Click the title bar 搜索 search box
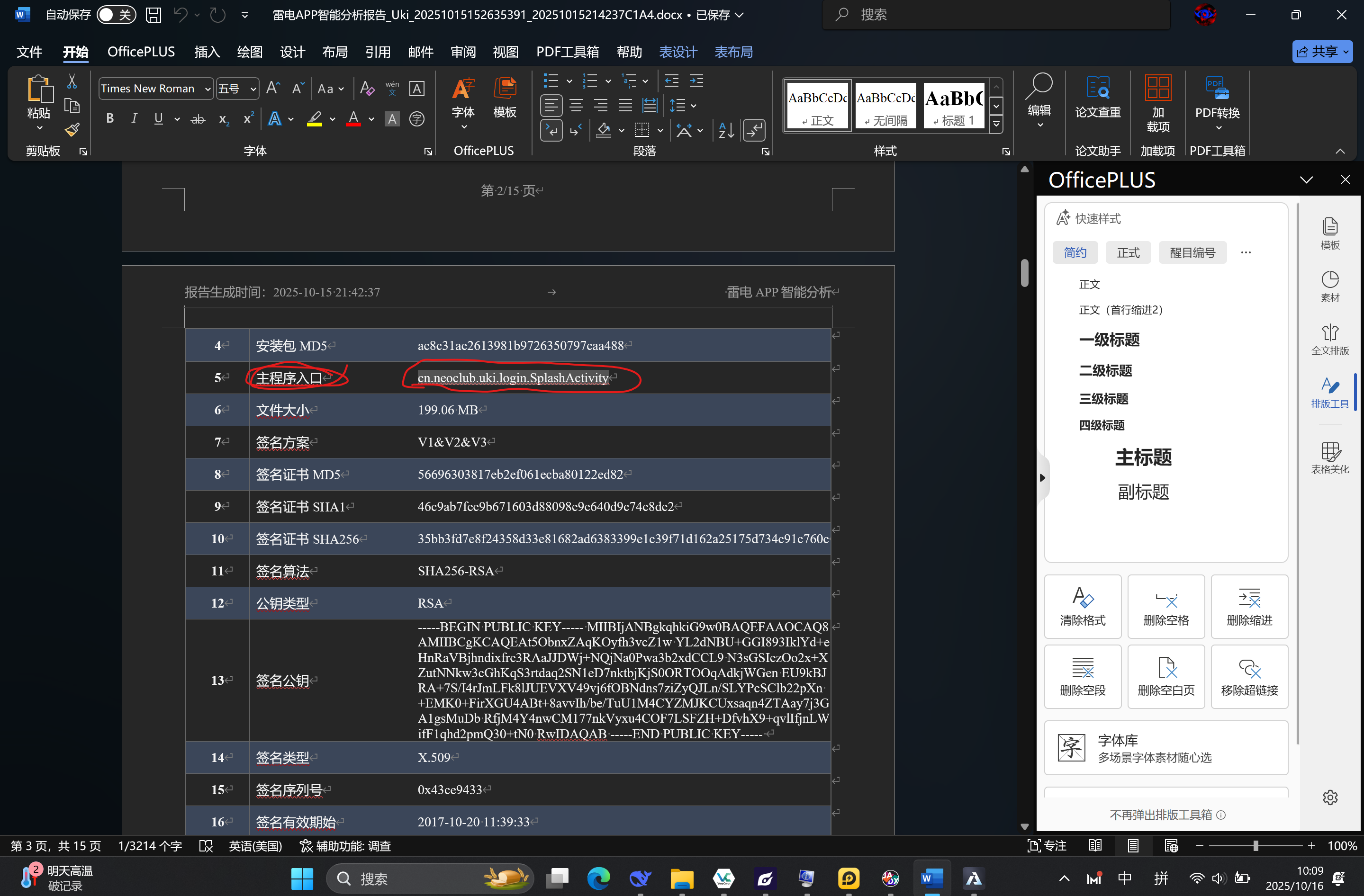This screenshot has width=1364, height=896. pos(997,15)
